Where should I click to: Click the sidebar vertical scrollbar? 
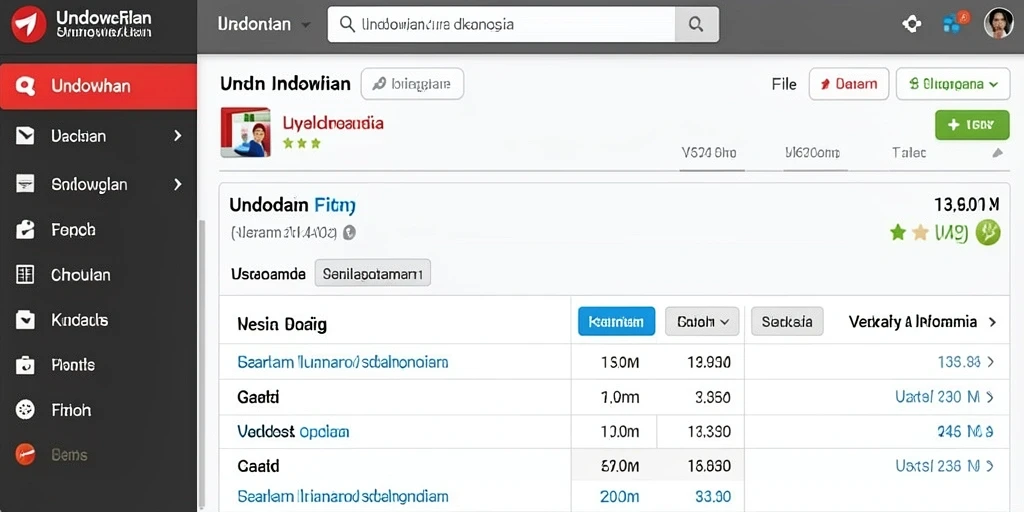pyautogui.click(x=202, y=366)
